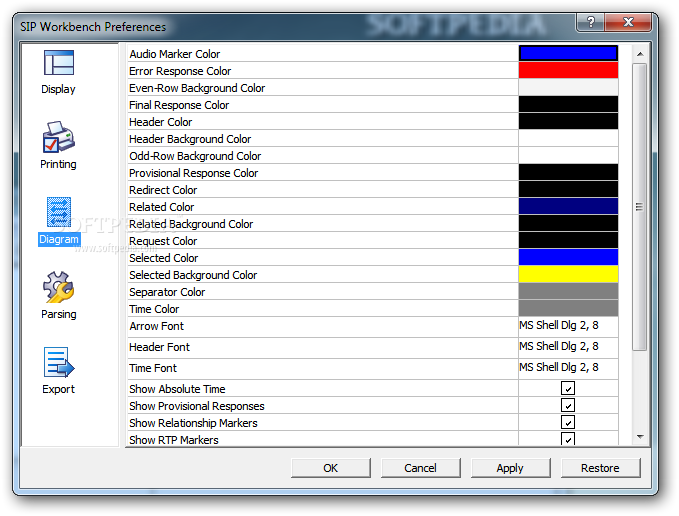The image size is (679, 516).
Task: Change the Related Color swatch
Action: coord(568,206)
